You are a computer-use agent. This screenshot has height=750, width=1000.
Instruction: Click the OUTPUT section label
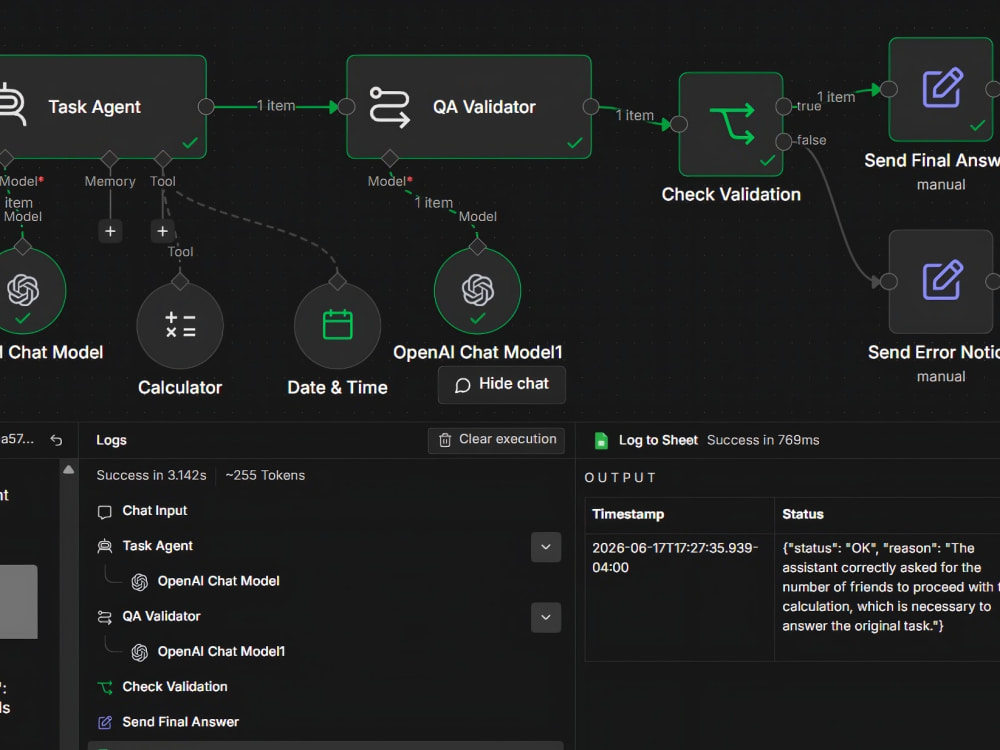(619, 478)
